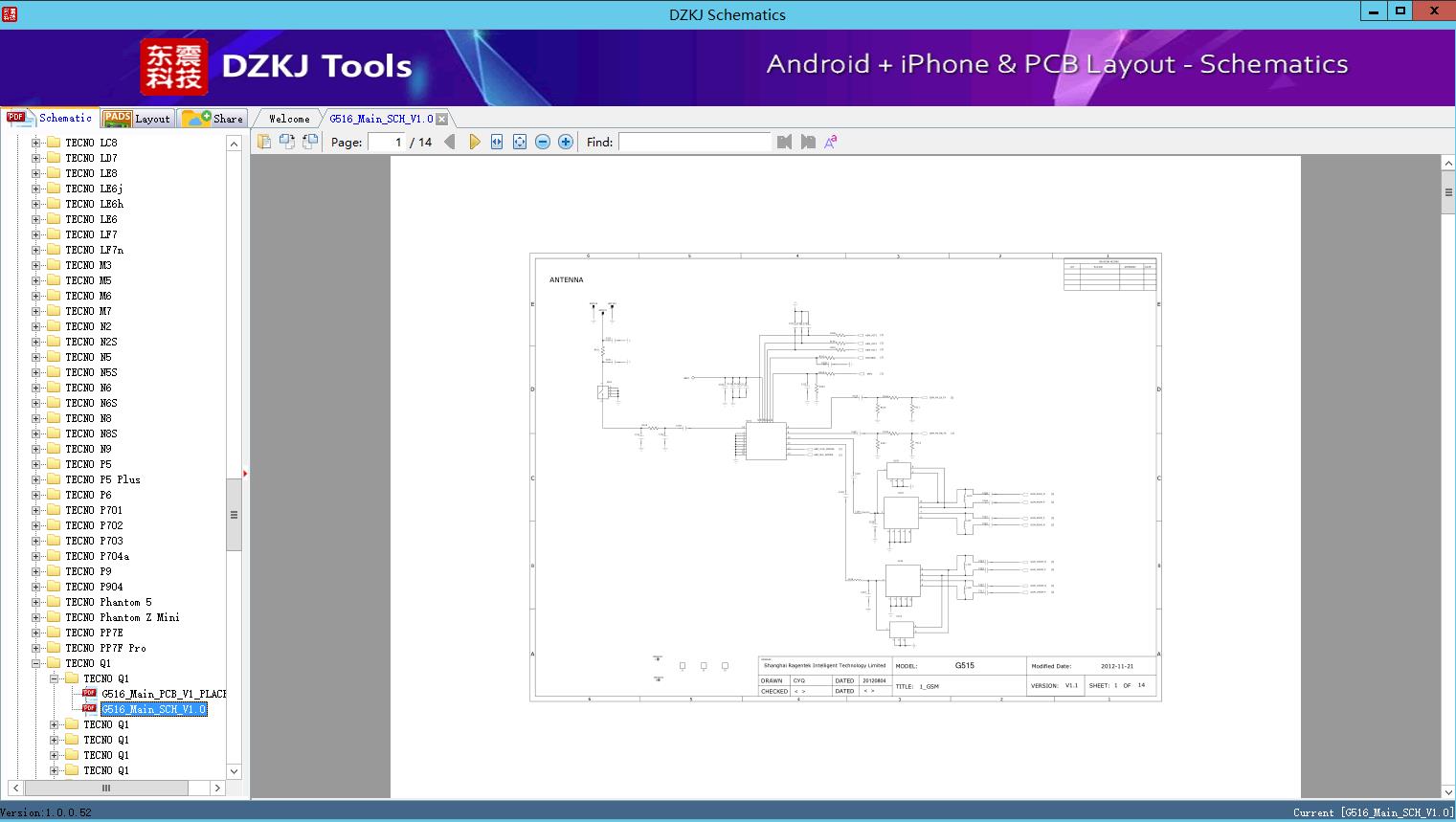
Task: Click the fit page icon
Action: pyautogui.click(x=520, y=142)
